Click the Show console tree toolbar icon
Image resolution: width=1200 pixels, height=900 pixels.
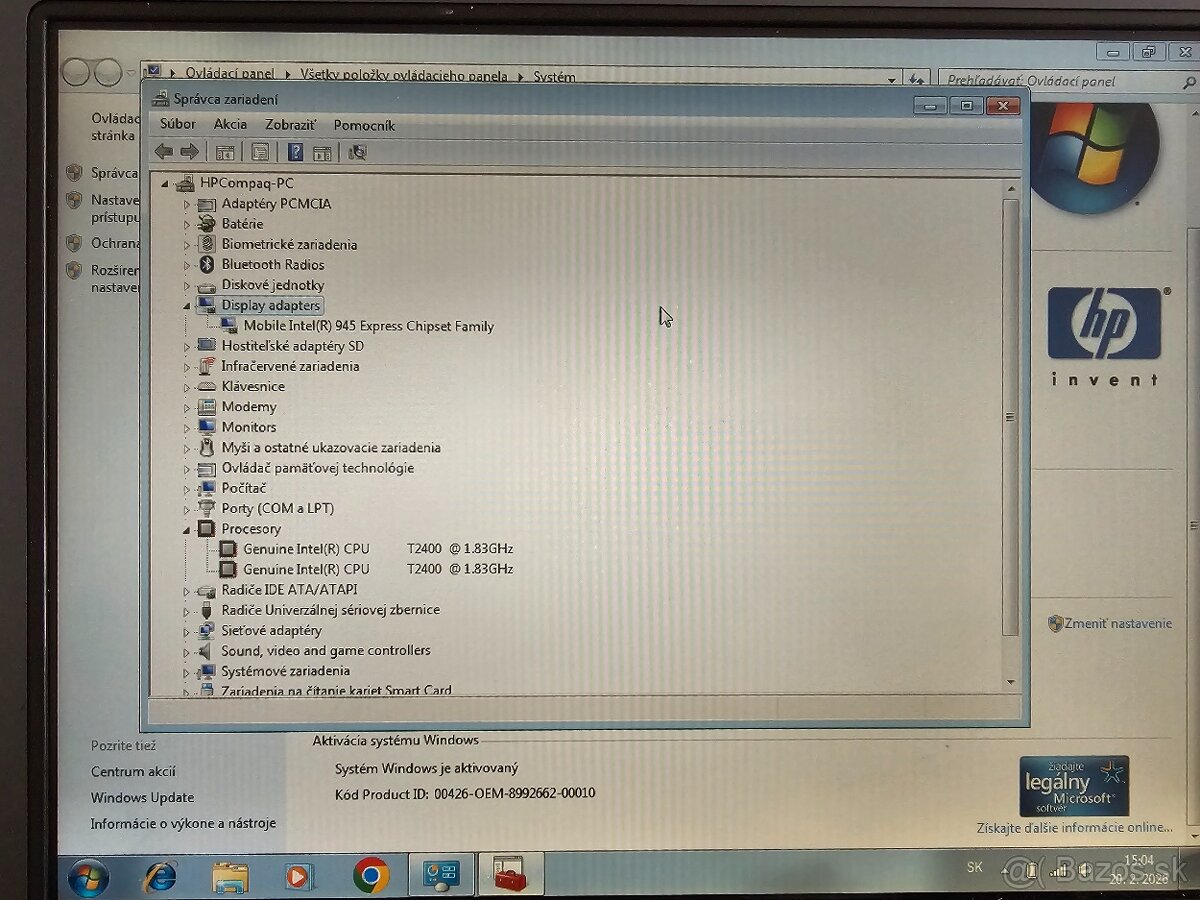click(225, 151)
